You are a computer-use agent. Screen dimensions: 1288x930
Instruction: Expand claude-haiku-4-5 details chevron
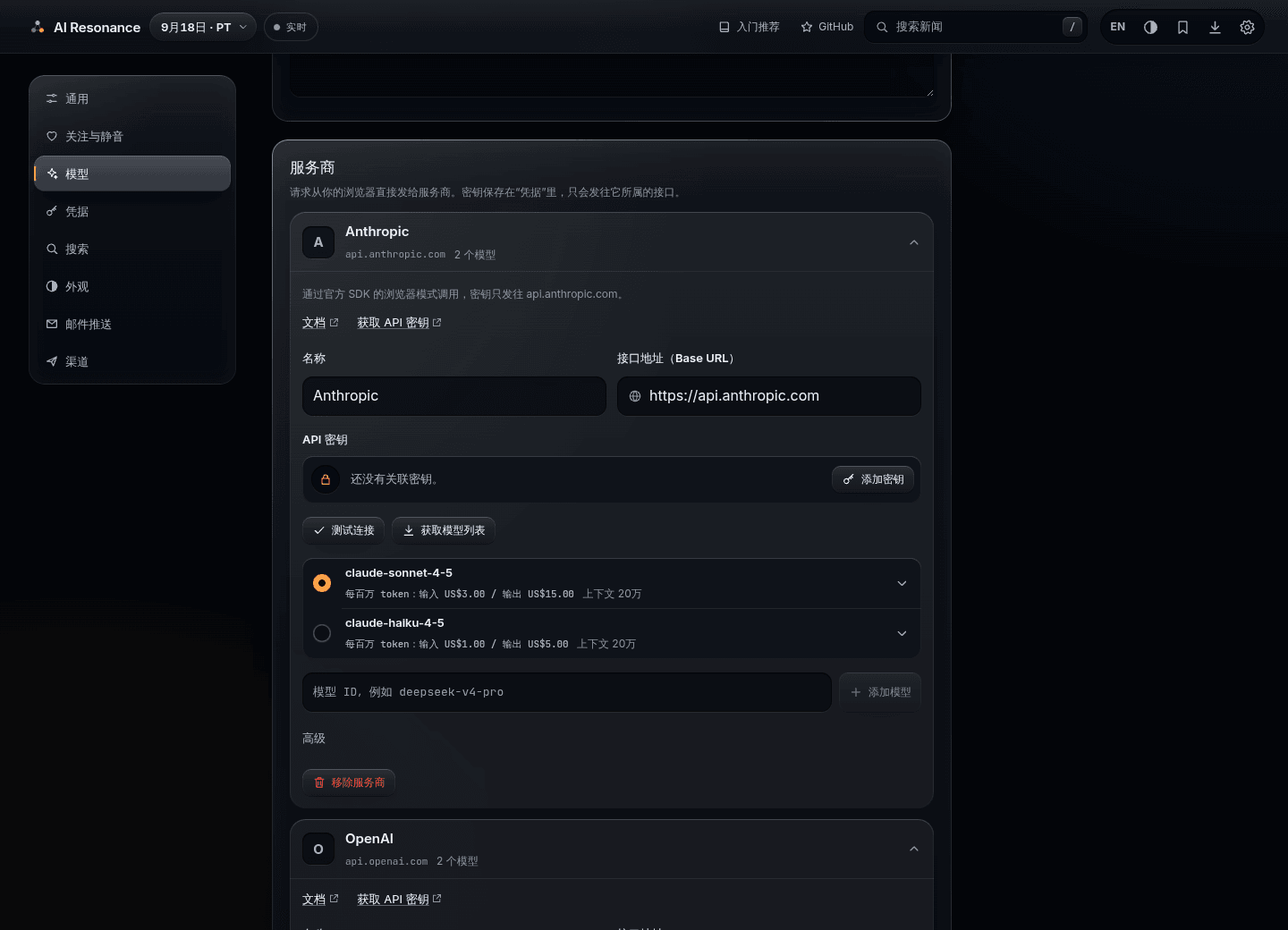pyautogui.click(x=902, y=633)
